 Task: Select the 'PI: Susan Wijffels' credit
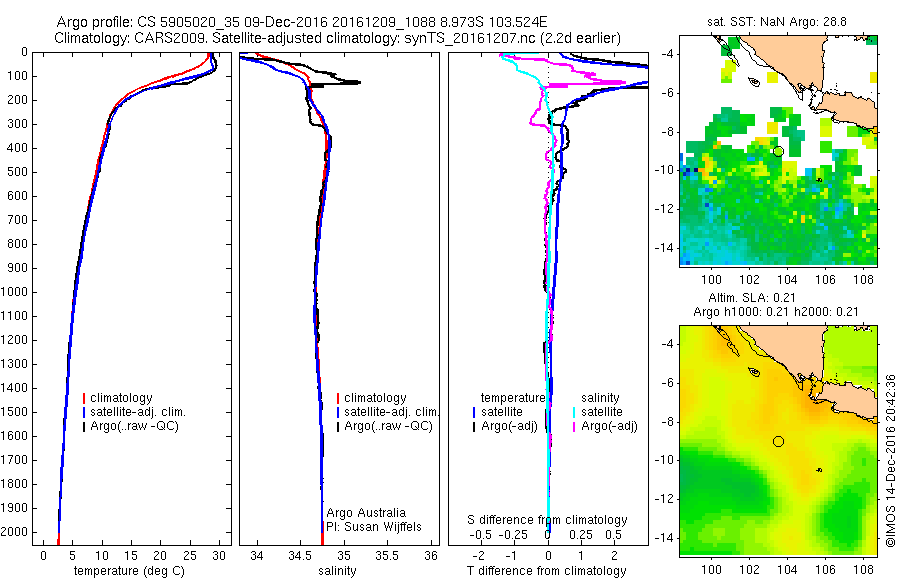(374, 527)
